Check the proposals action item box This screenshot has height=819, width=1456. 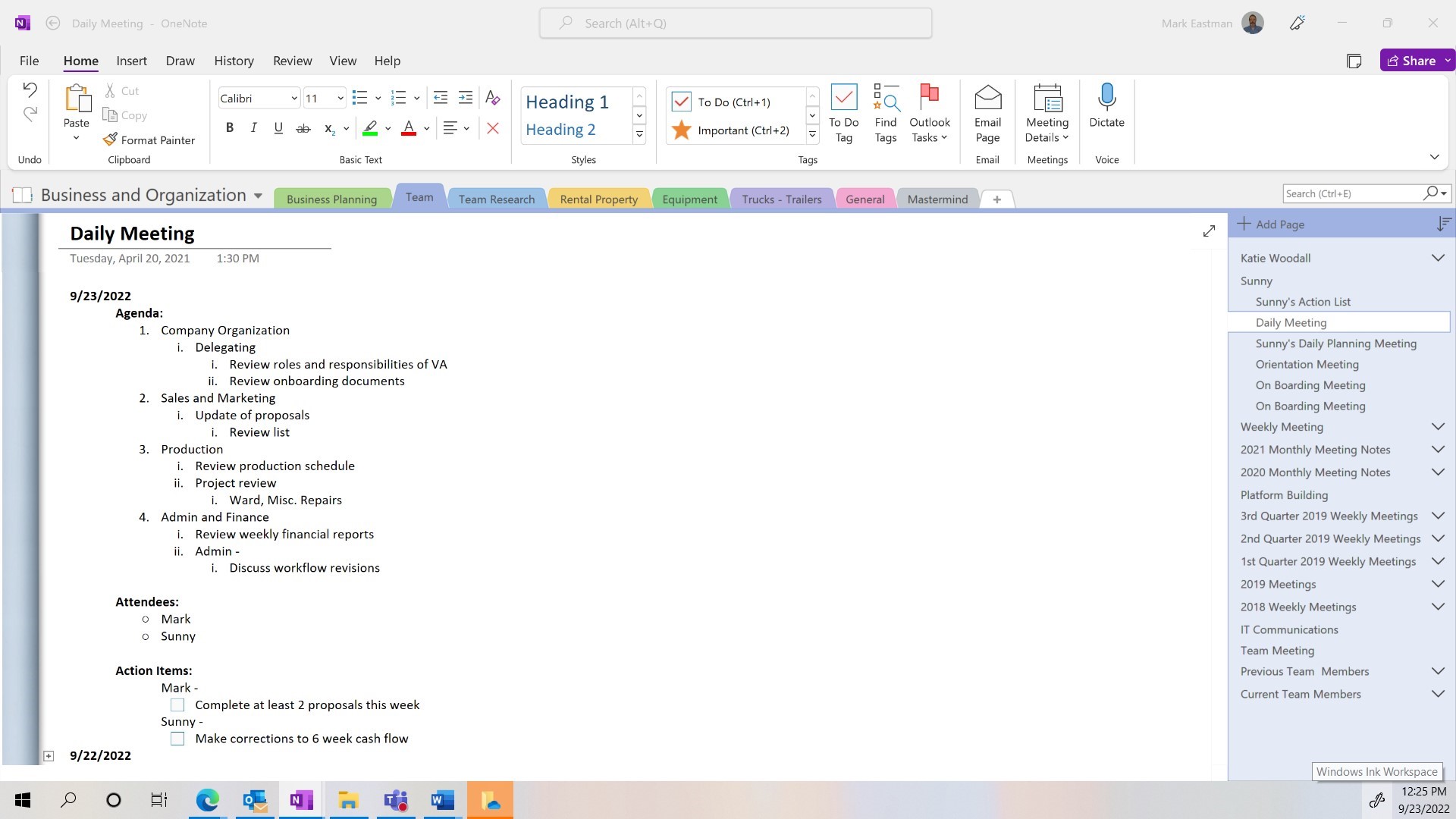177,704
